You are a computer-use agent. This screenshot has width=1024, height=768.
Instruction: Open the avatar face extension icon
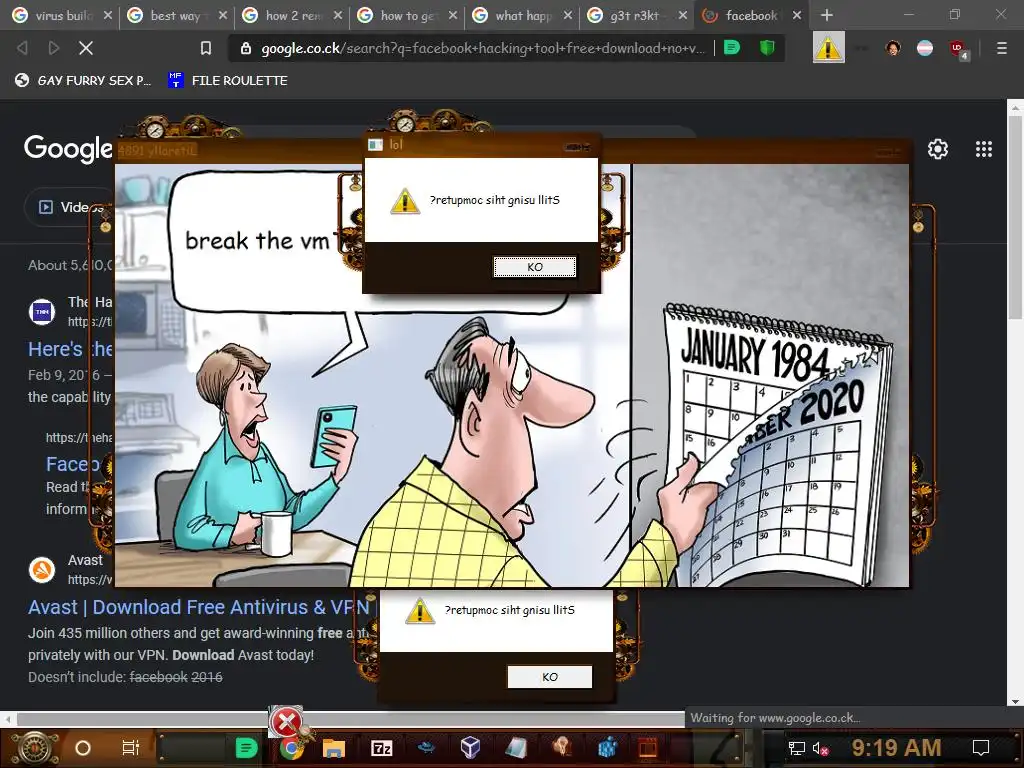[x=893, y=48]
